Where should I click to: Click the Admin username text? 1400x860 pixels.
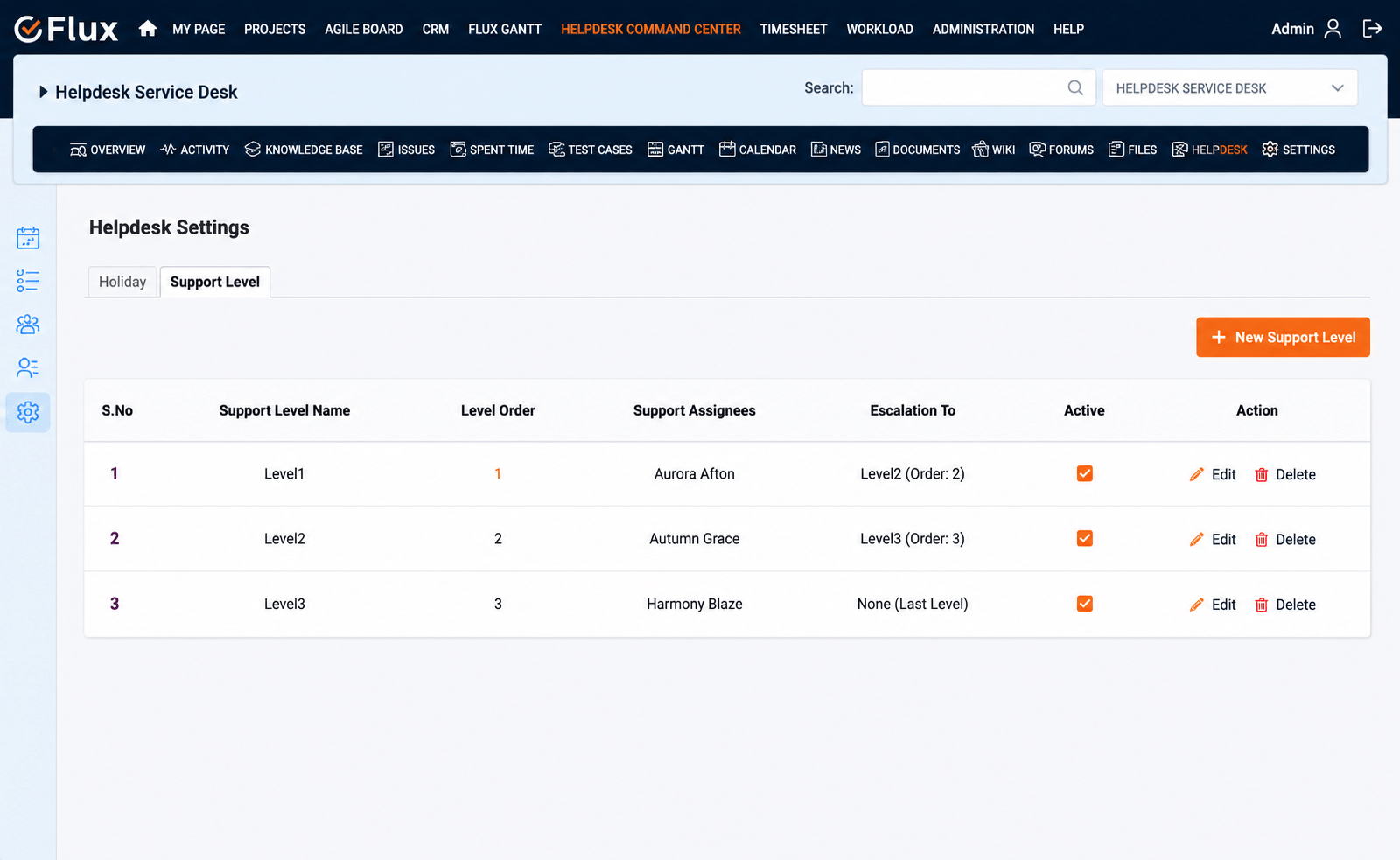[x=1292, y=29]
